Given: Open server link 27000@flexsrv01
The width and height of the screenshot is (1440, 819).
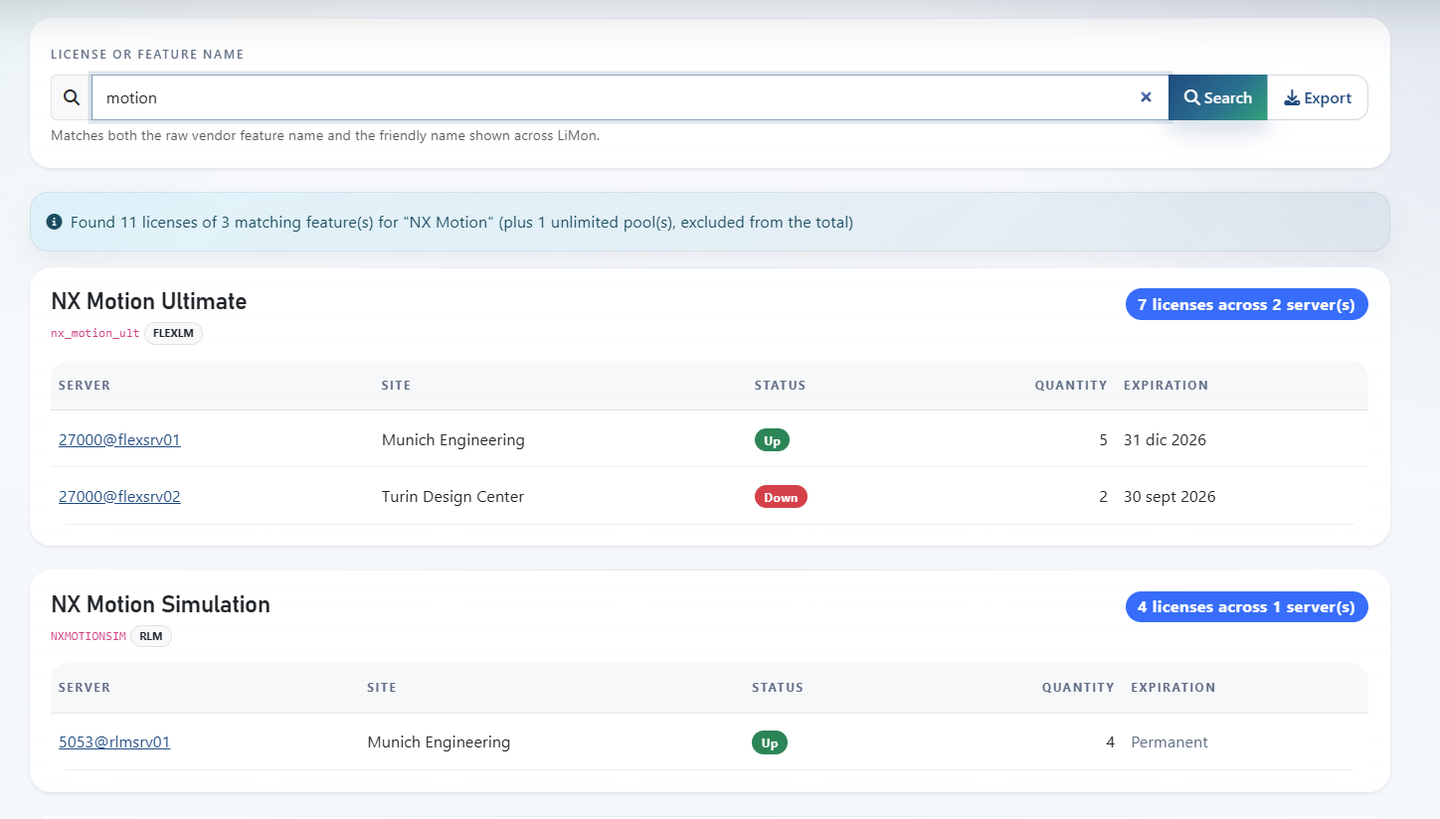Looking at the screenshot, I should 119,439.
